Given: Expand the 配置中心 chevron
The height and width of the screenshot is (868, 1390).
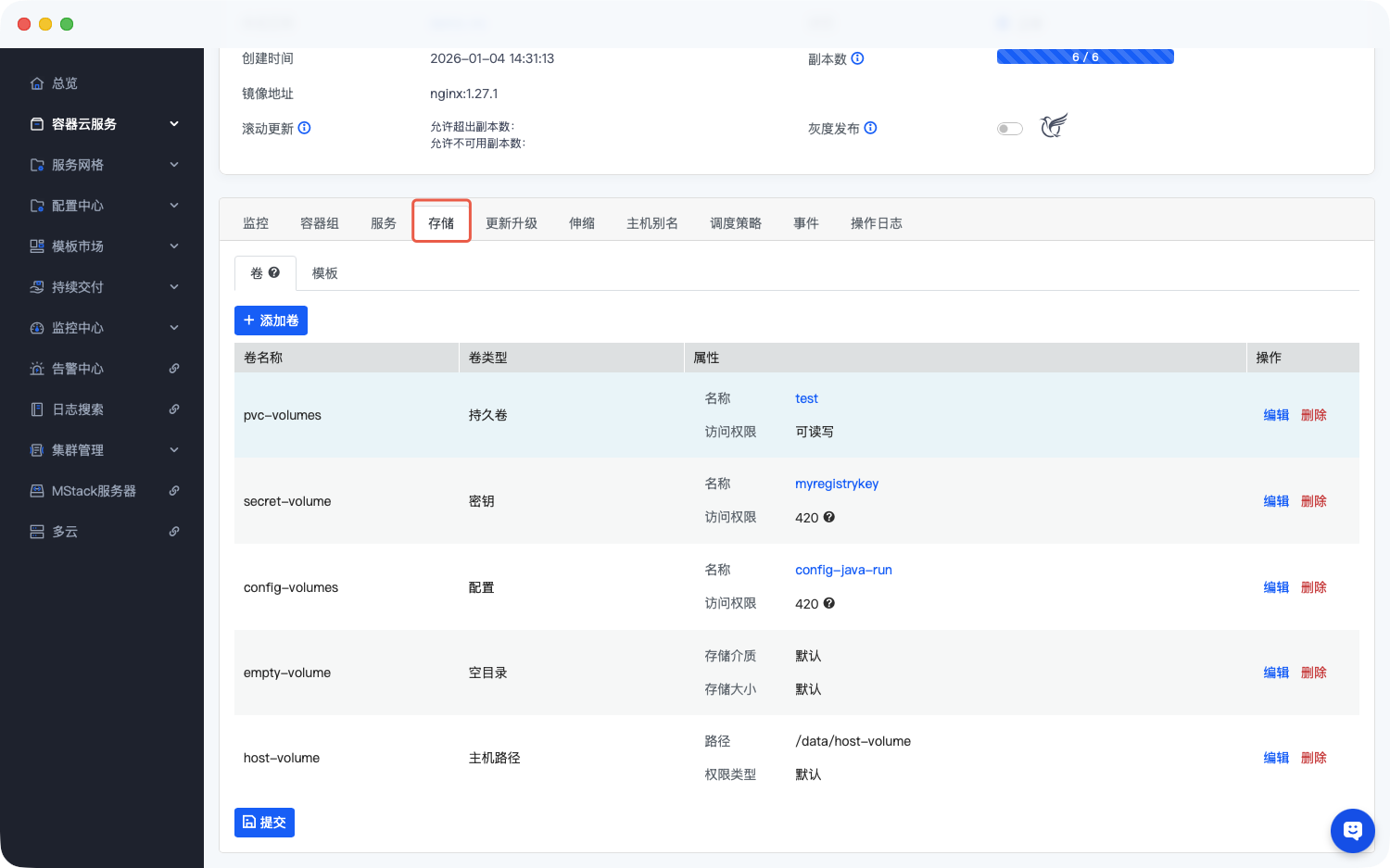Looking at the screenshot, I should coord(174,206).
